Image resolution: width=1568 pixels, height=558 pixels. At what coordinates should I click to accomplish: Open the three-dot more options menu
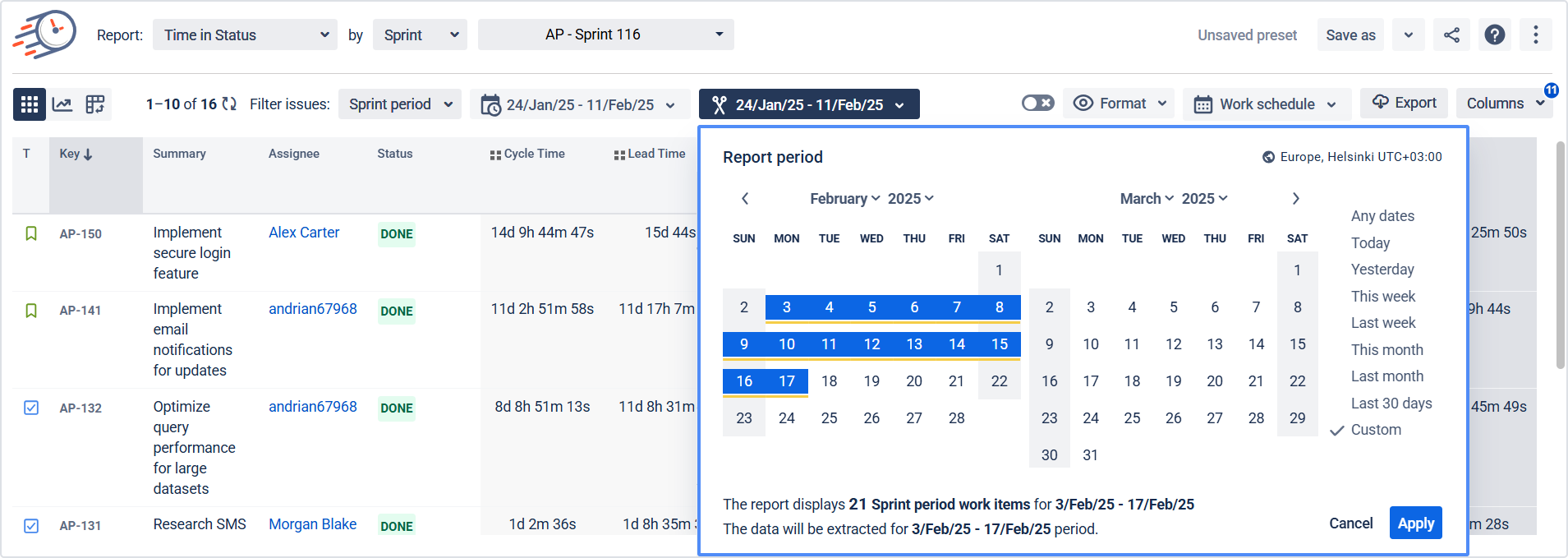point(1535,35)
